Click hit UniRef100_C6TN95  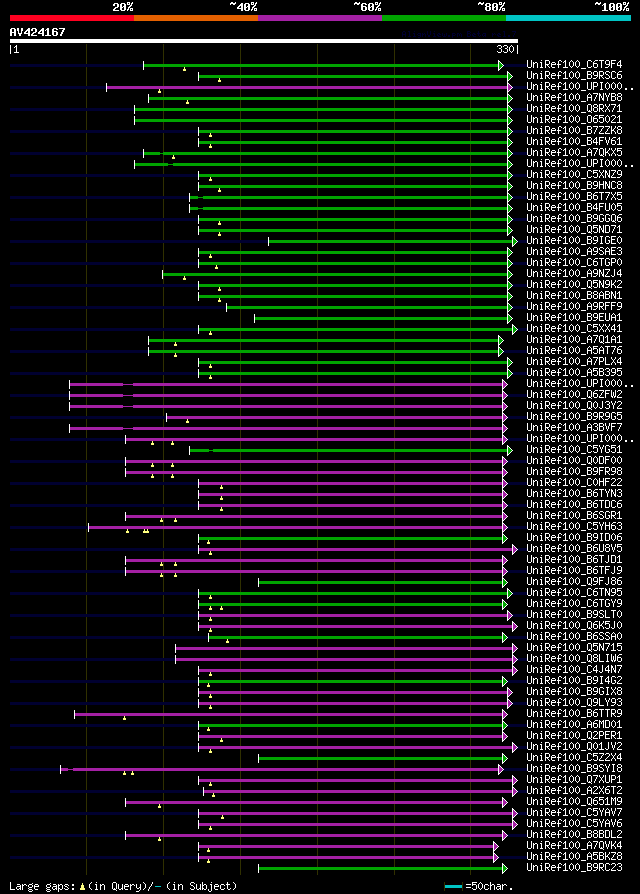click(x=574, y=592)
